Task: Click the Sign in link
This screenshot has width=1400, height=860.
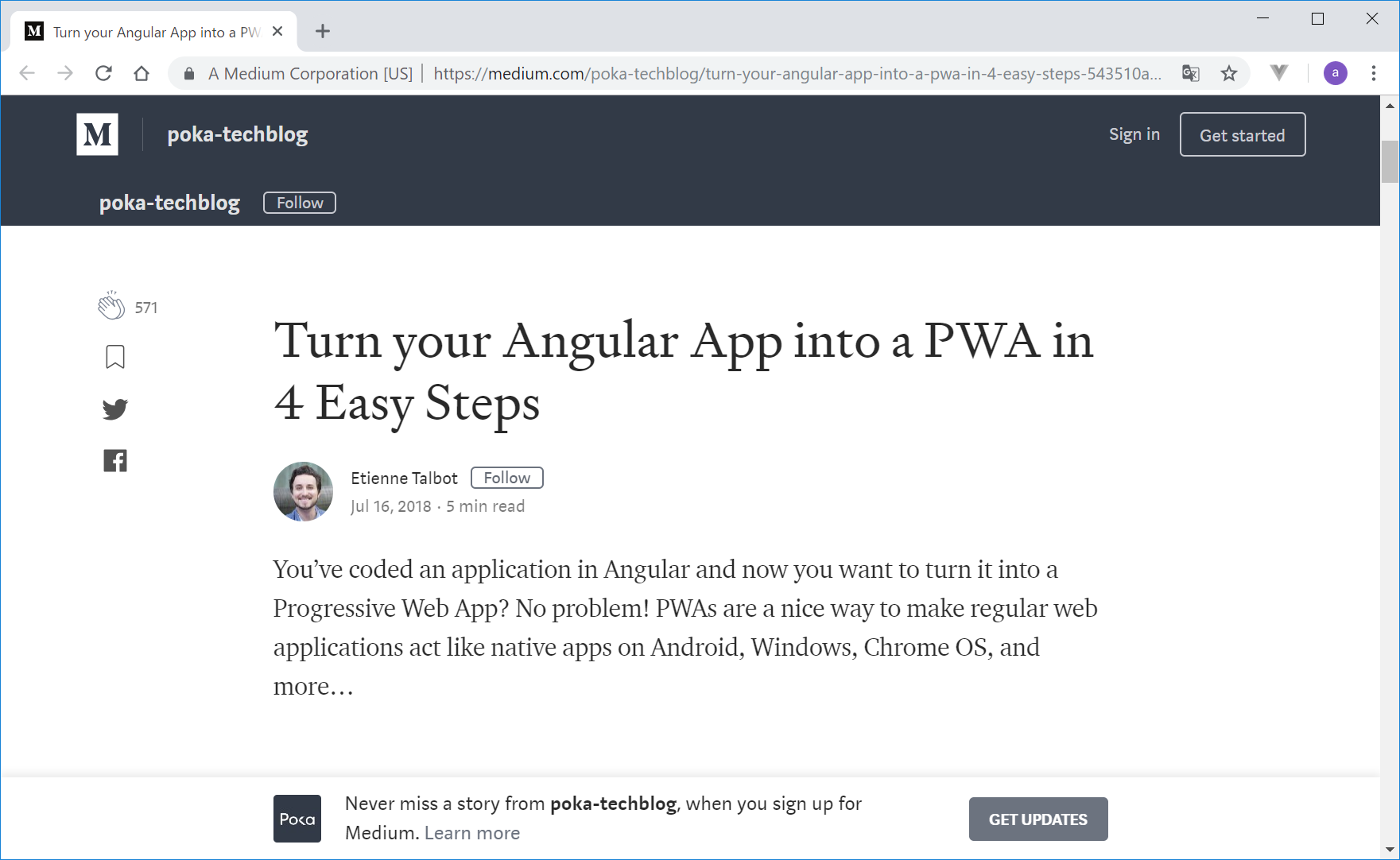Action: coord(1134,134)
